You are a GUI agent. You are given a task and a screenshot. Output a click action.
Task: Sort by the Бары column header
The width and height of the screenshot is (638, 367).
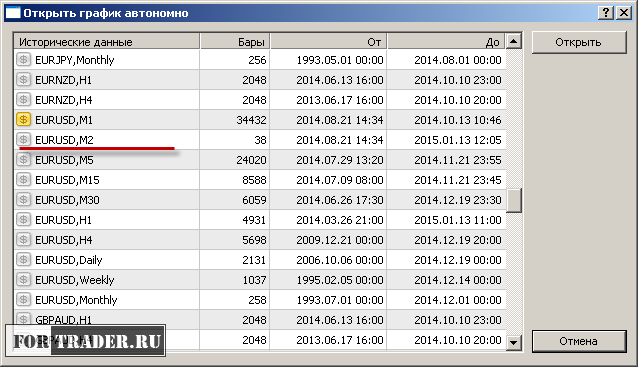pyautogui.click(x=235, y=42)
